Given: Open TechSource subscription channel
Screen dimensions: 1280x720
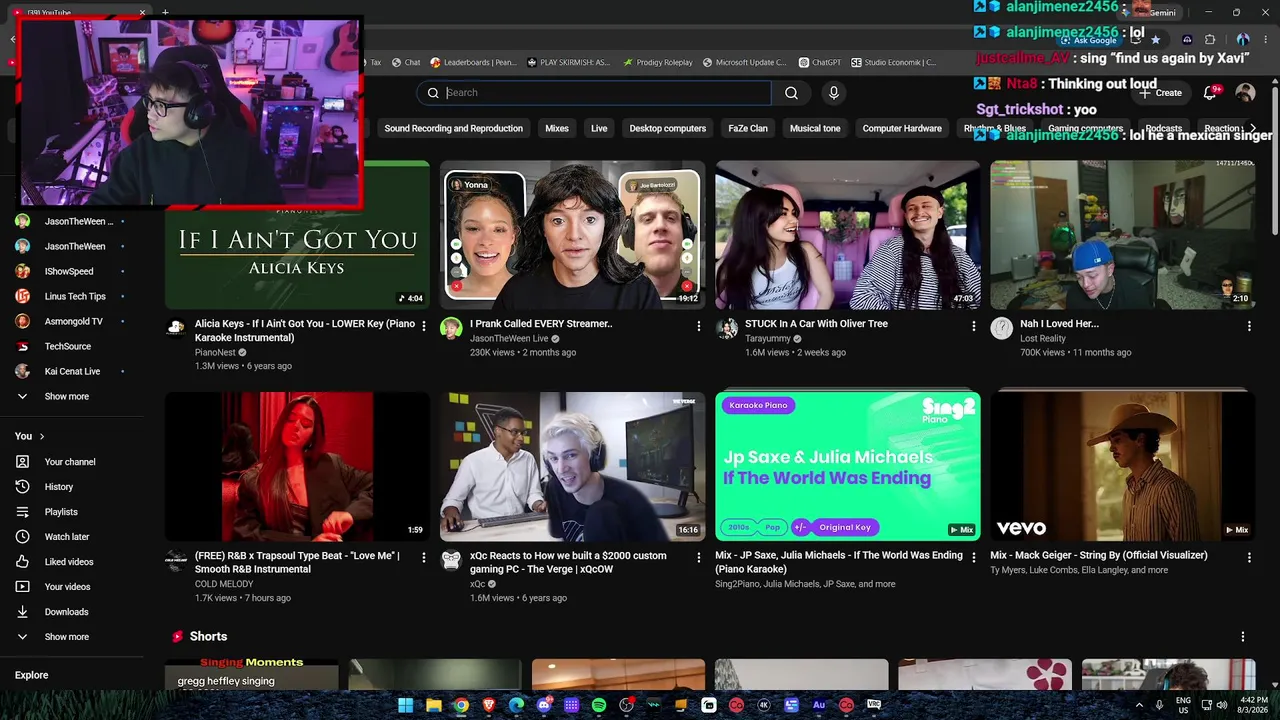Looking at the screenshot, I should tap(68, 347).
